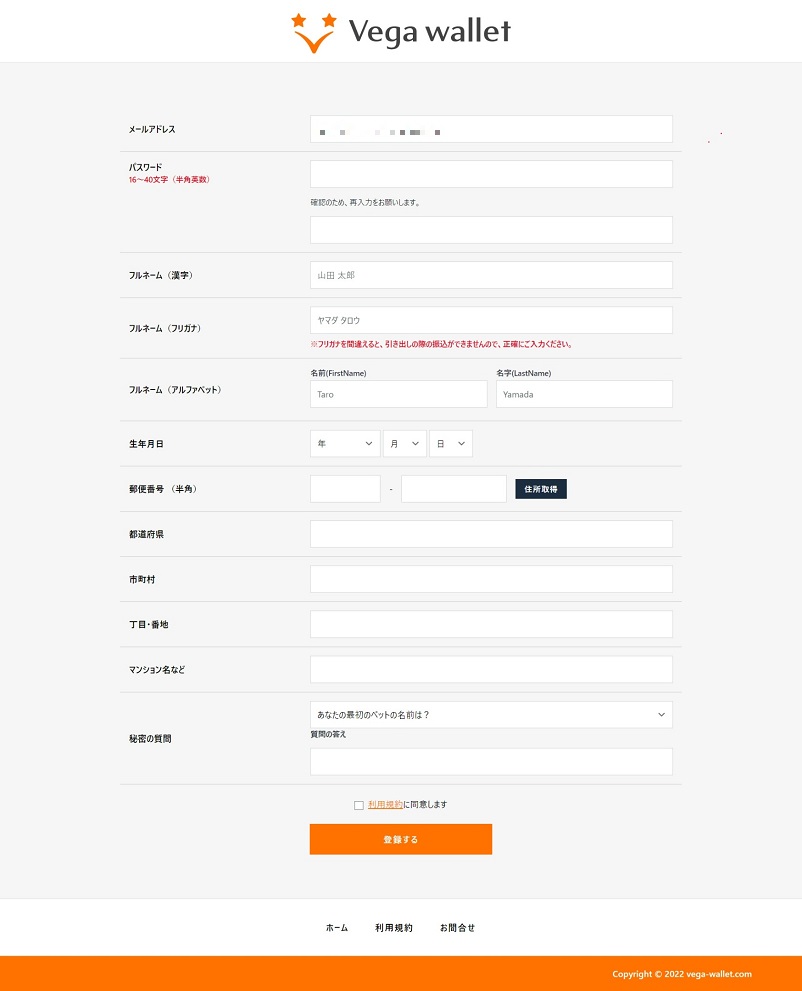Viewport: 802px width, 991px height.
Task: Click the FirstName field with Taro placeholder
Action: 399,394
